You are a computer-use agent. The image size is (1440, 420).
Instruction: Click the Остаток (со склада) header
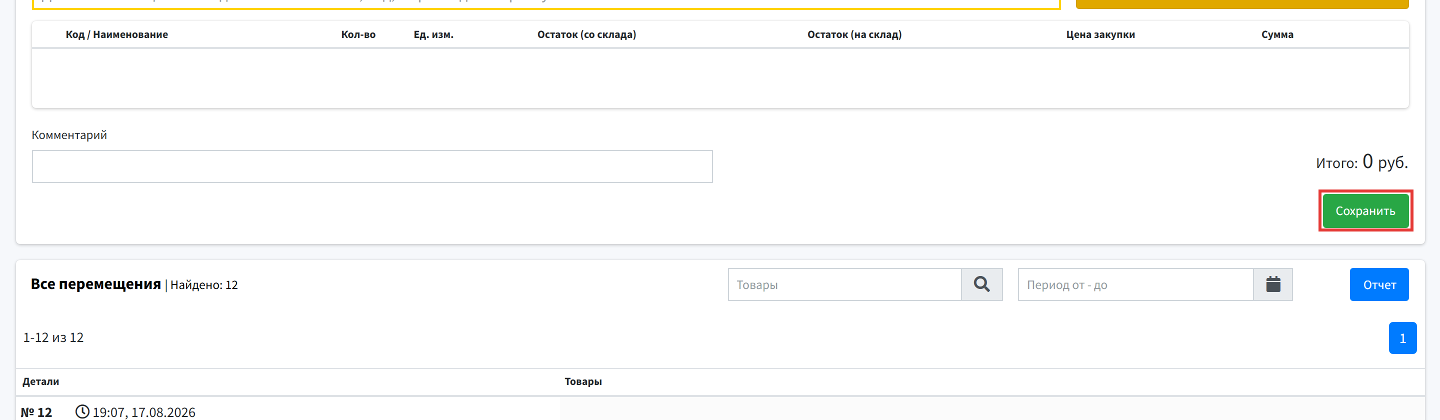point(587,35)
